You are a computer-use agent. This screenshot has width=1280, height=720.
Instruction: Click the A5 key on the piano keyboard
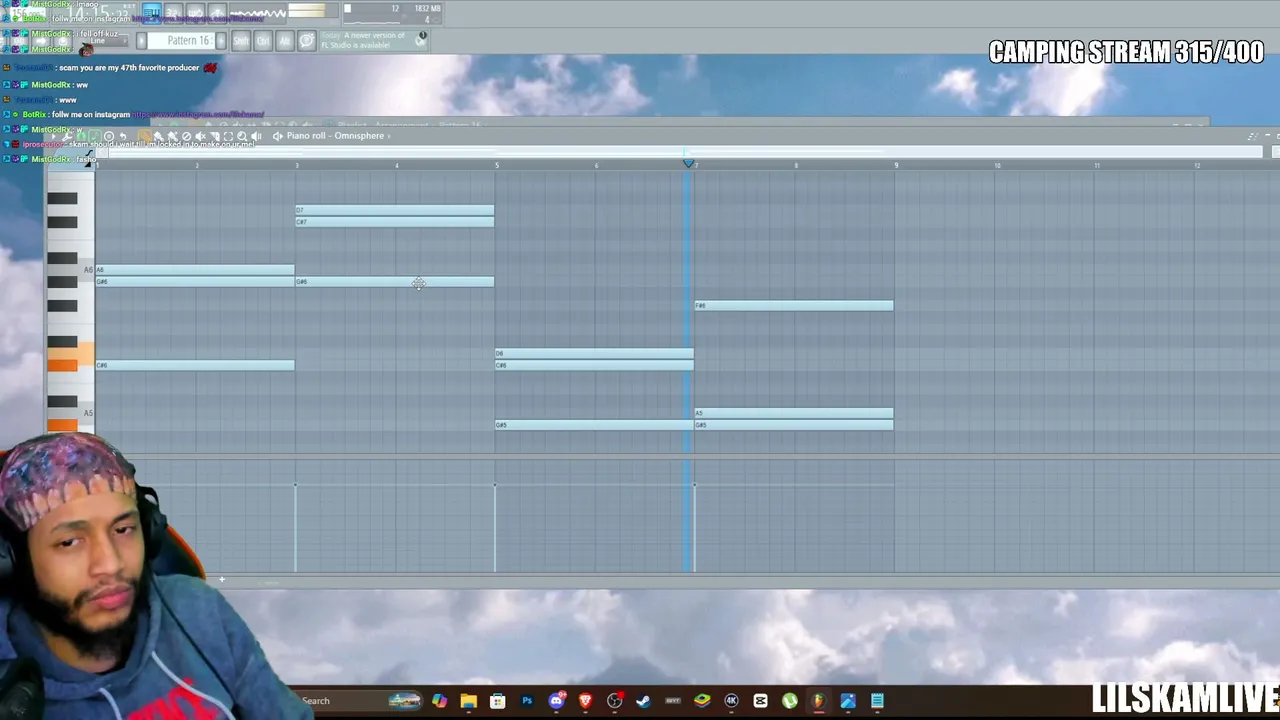(71, 413)
